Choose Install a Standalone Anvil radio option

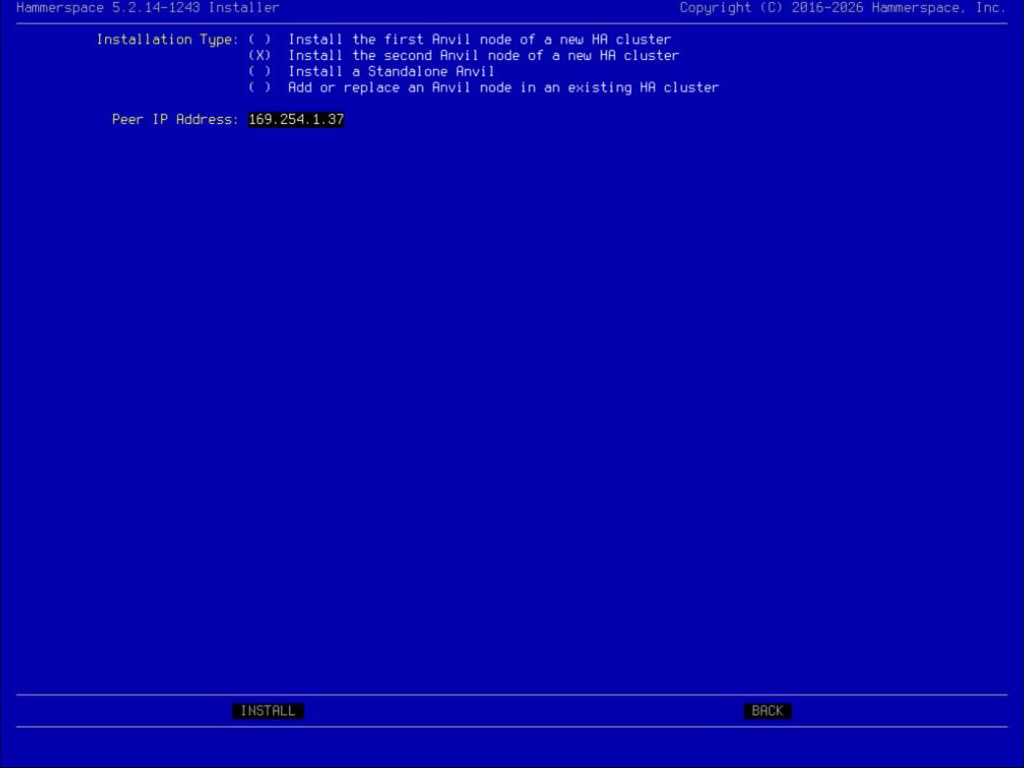[x=259, y=71]
